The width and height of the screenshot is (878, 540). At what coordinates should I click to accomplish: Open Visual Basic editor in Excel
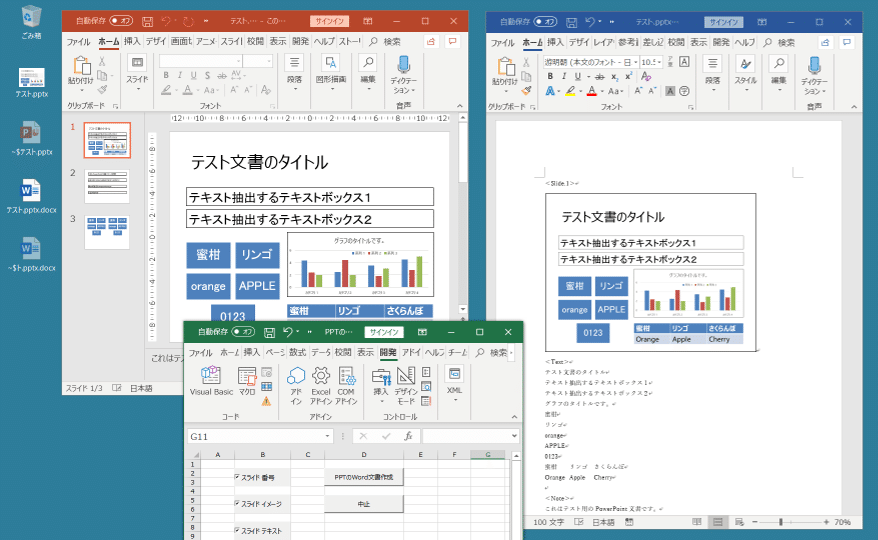(211, 381)
